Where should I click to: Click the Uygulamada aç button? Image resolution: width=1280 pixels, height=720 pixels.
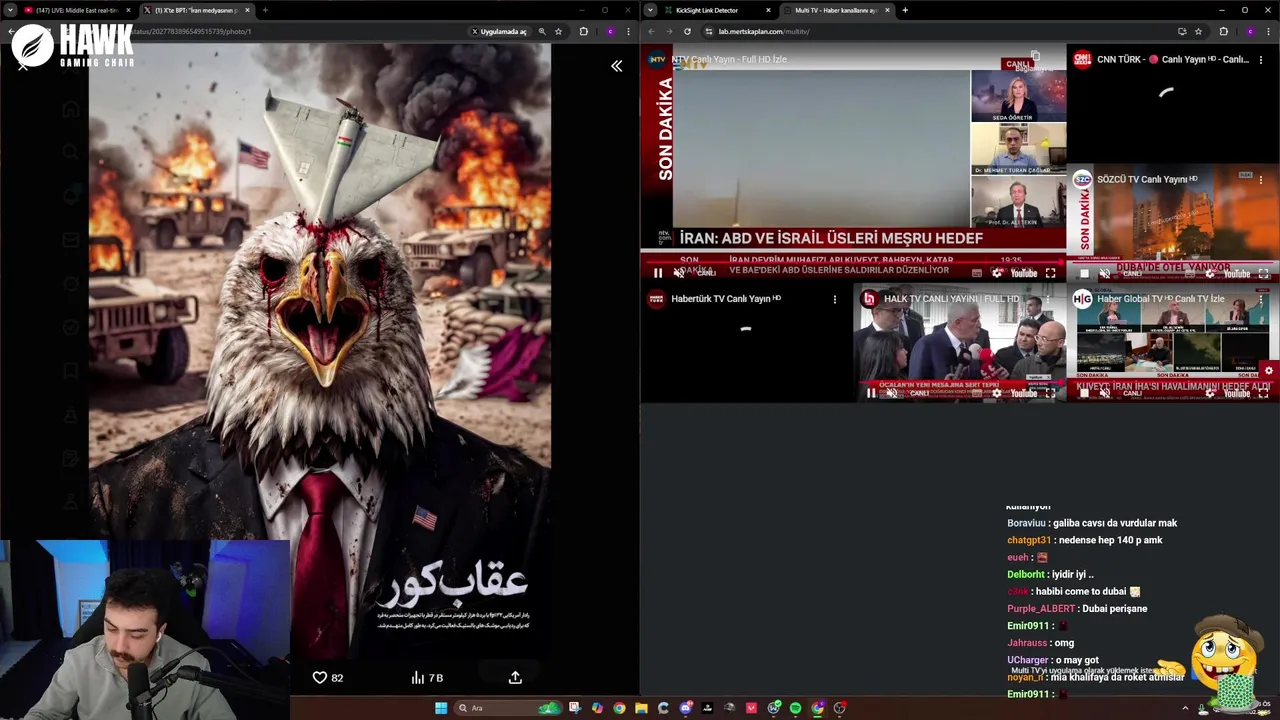[499, 31]
